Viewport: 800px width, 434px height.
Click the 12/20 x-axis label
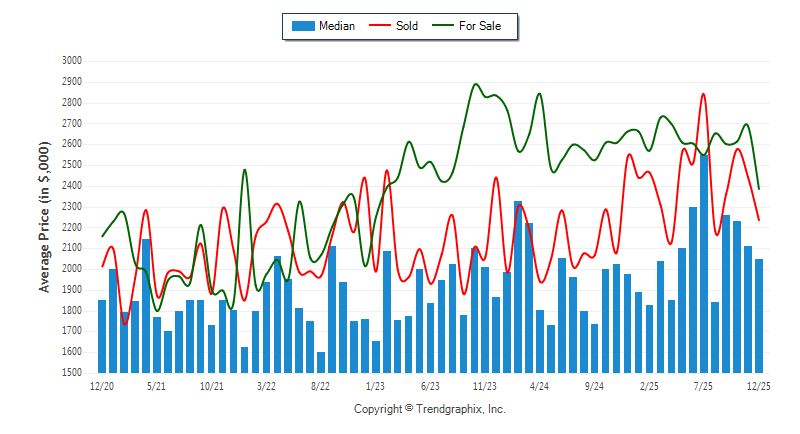[x=101, y=385]
